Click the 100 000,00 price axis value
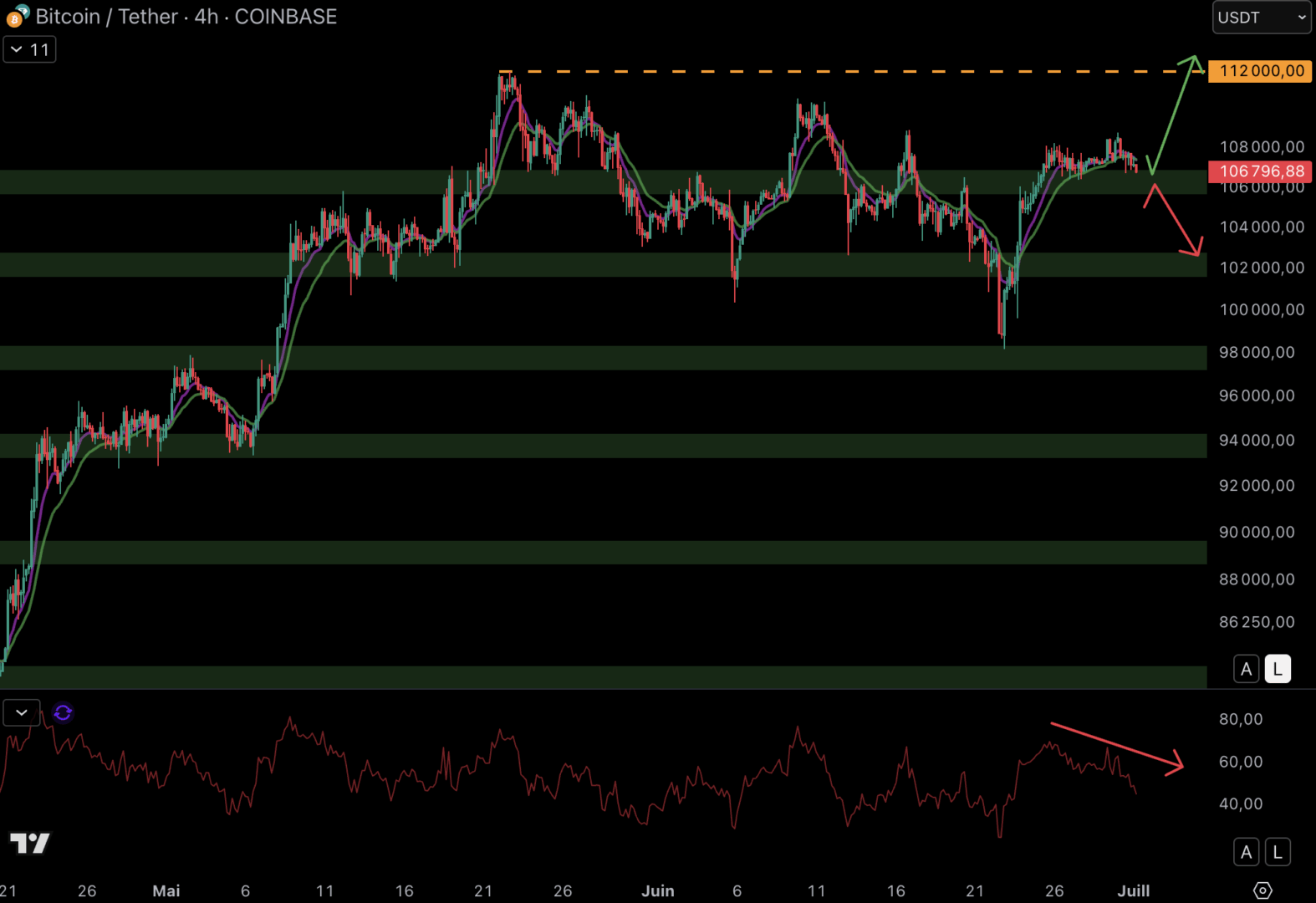This screenshot has width=1316, height=903. [1262, 309]
